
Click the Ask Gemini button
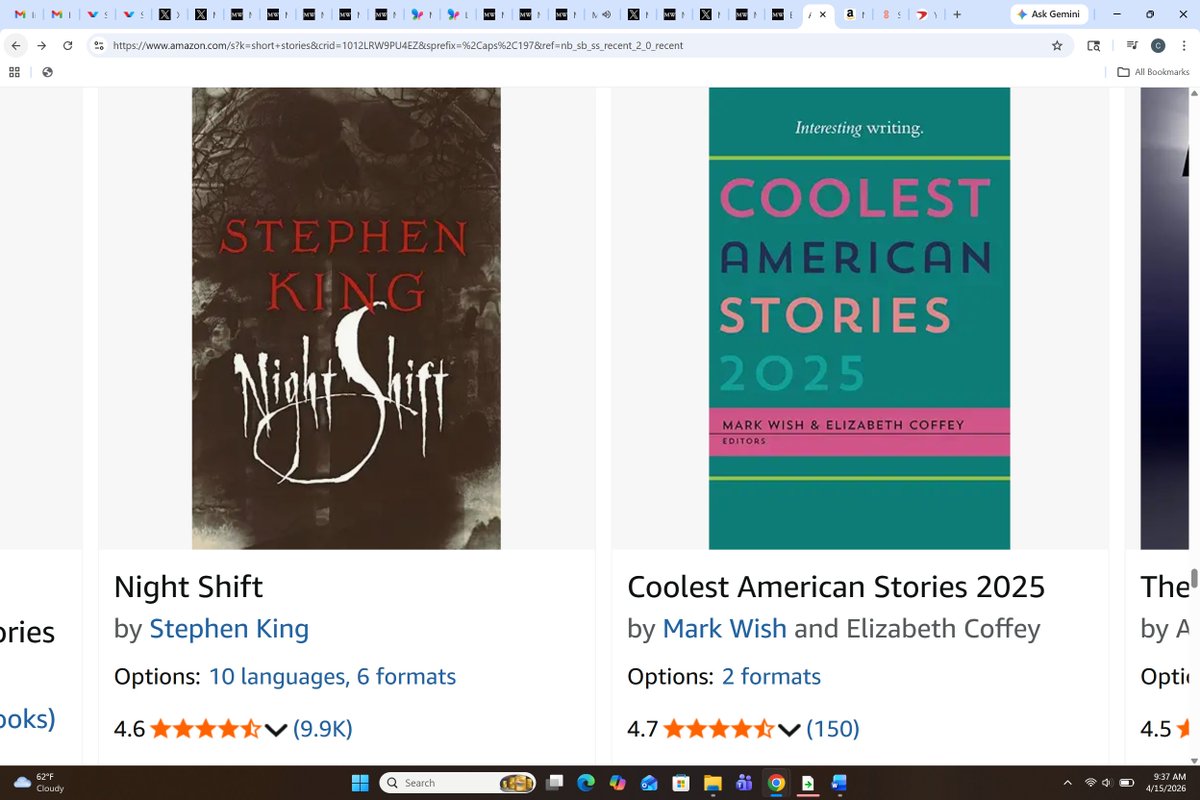[x=1048, y=14]
